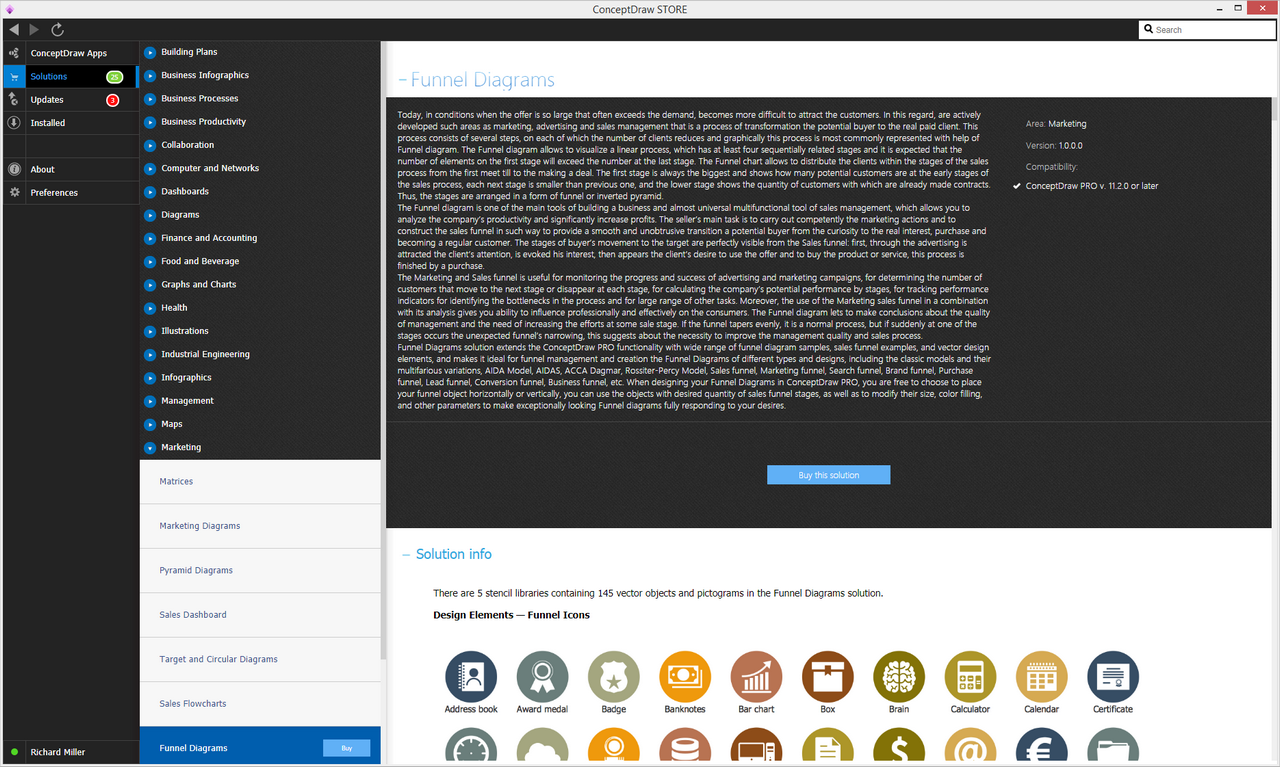Image resolution: width=1280 pixels, height=767 pixels.
Task: Select the Certificate icon
Action: 1113,676
